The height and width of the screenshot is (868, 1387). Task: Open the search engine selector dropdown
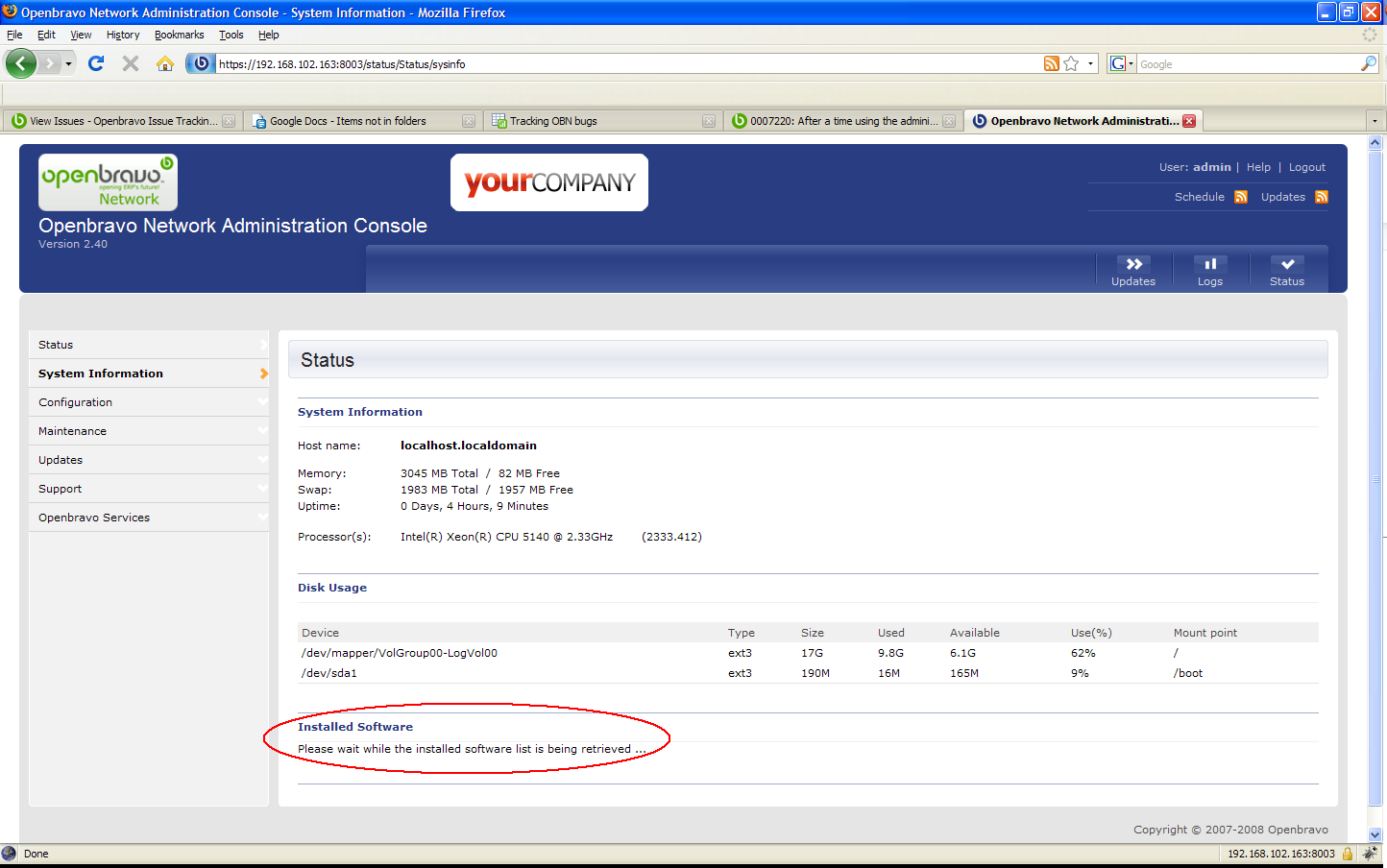(1121, 63)
